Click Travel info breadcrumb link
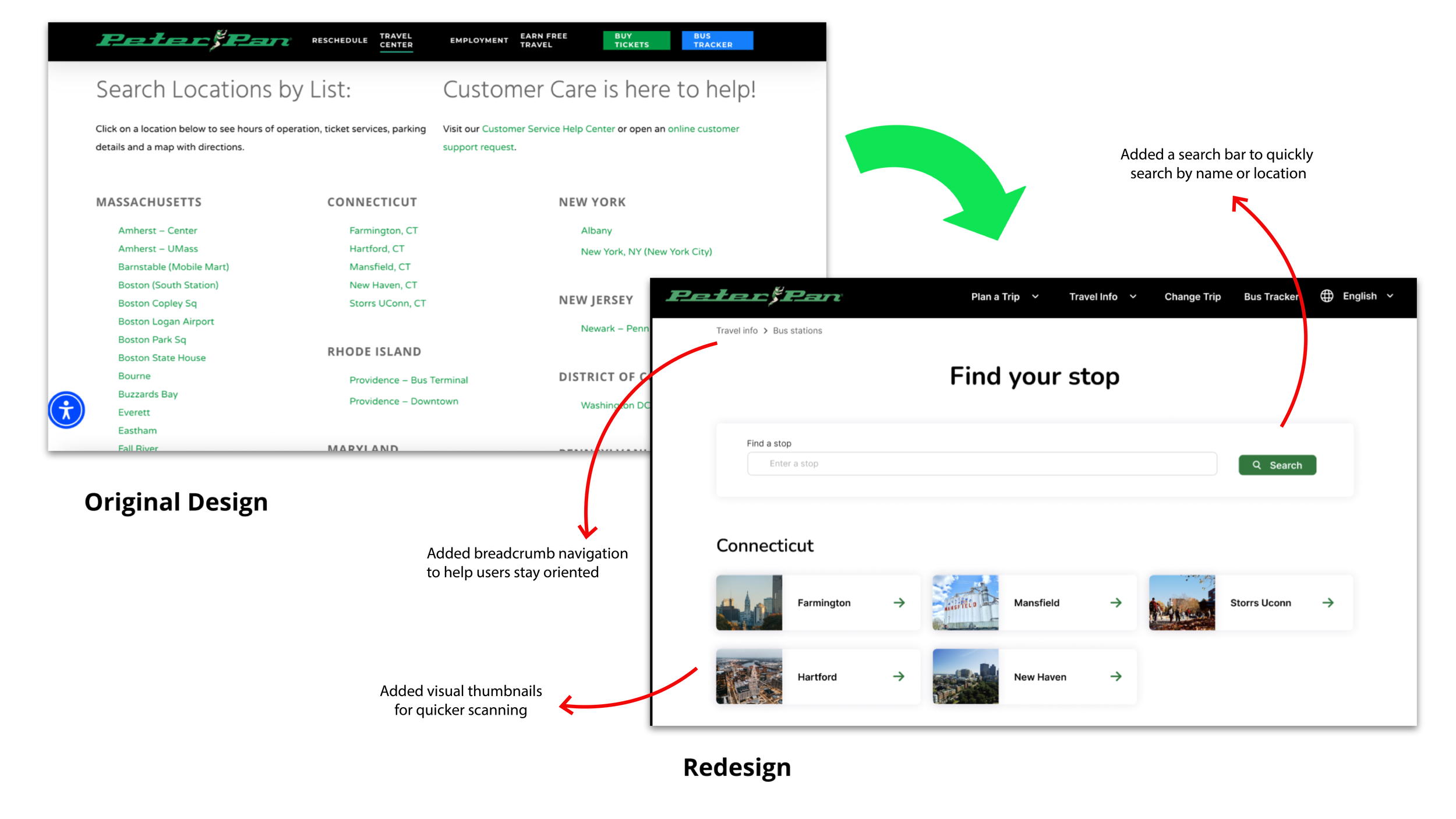Viewport: 1456px width, 819px height. tap(737, 330)
